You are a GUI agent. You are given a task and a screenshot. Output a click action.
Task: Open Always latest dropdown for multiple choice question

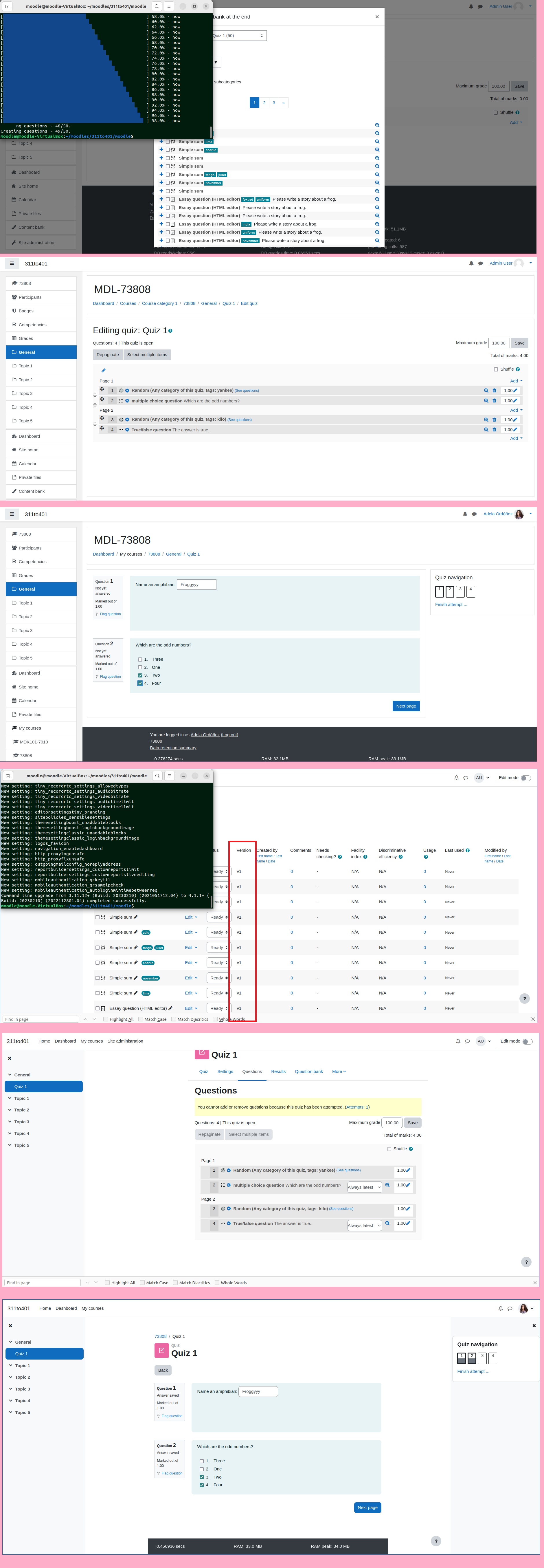364,1187
